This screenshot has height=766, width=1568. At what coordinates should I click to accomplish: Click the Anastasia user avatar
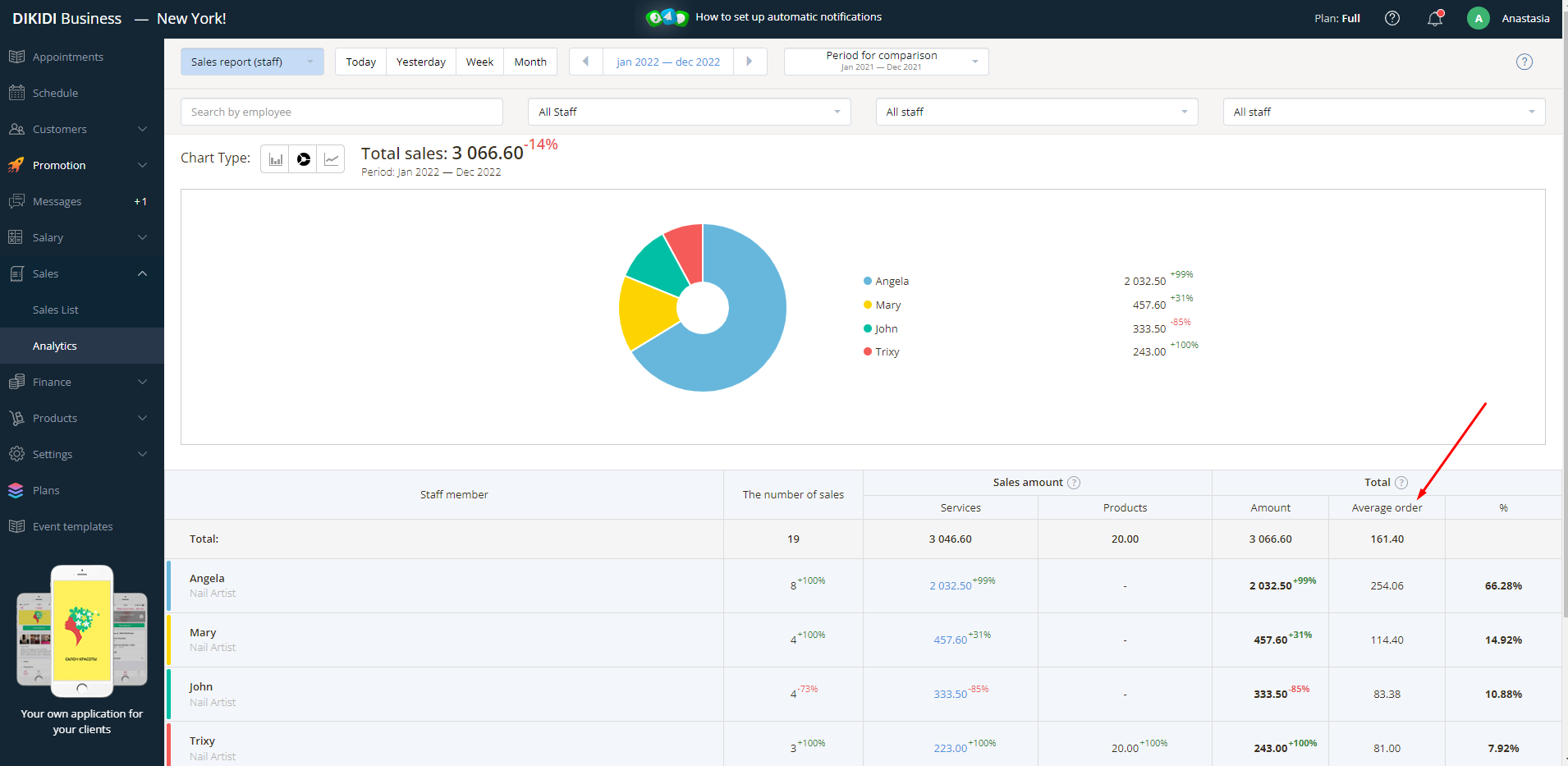click(x=1479, y=18)
